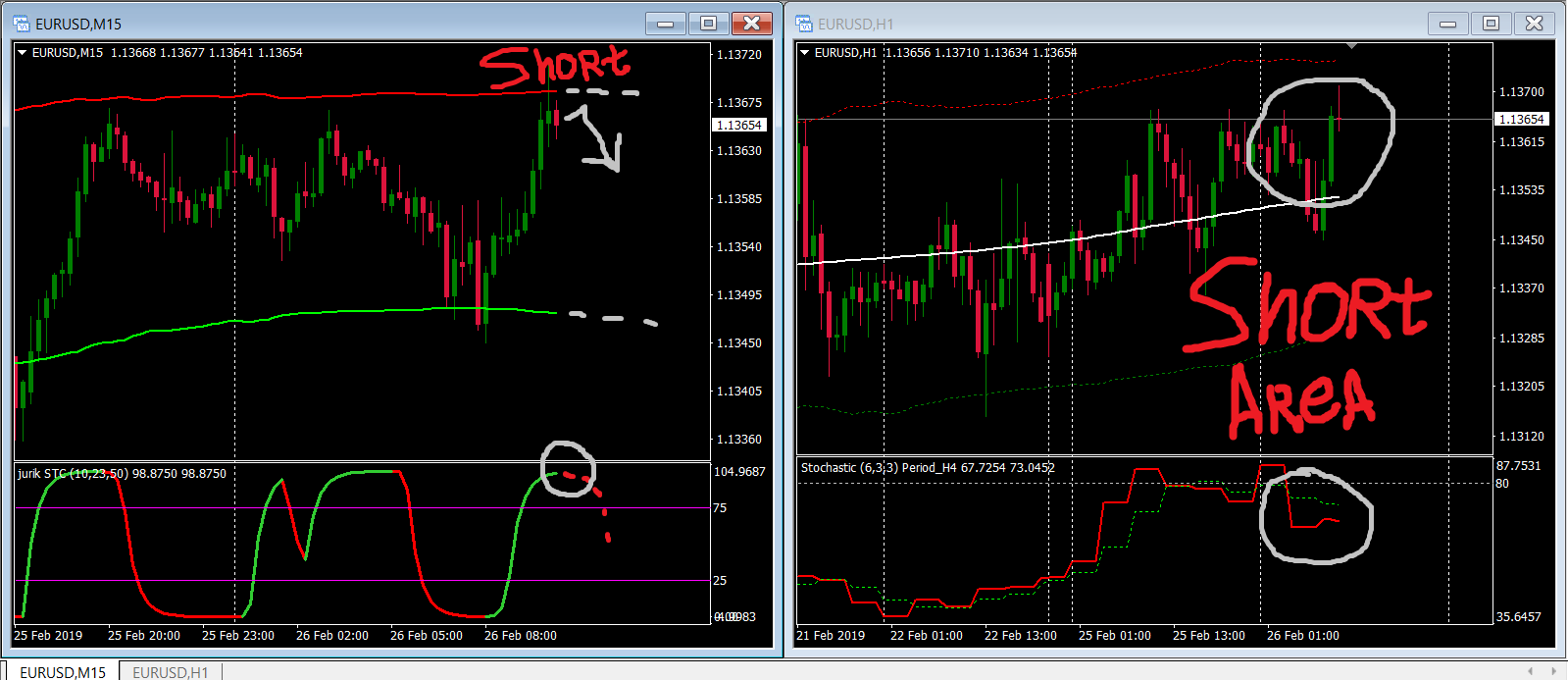Click the EURUSD,M15 window title icon
Viewport: 1568px width, 680px height.
(22, 24)
